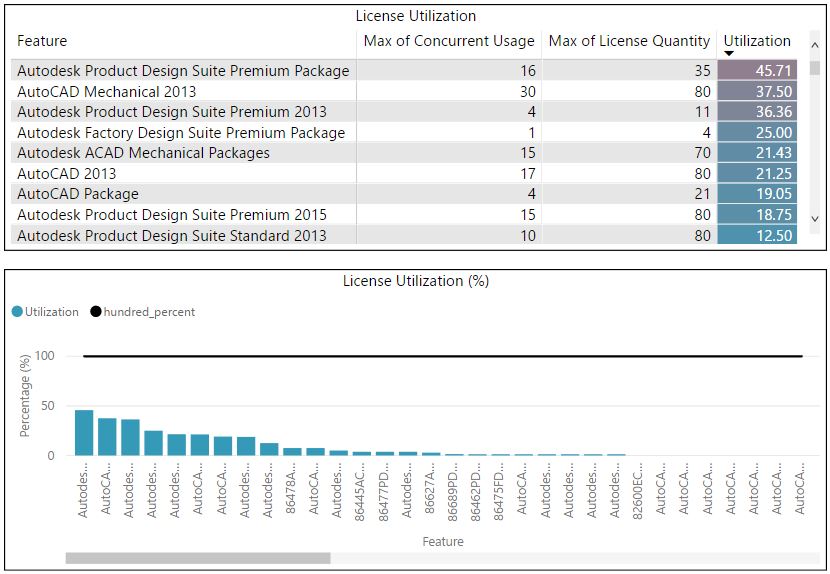Sort table by Feature column header
This screenshot has height=574, width=830.
42,41
